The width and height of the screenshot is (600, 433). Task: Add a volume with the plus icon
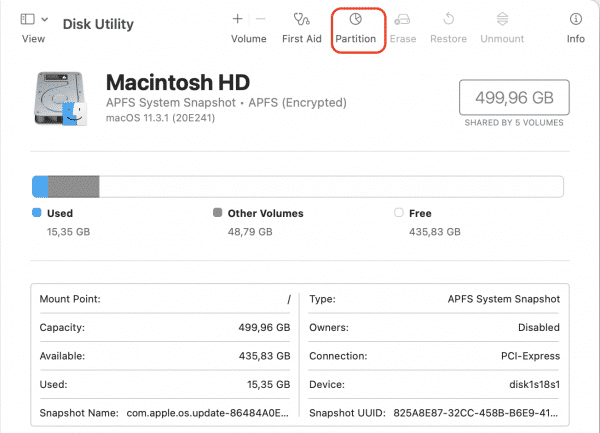[237, 18]
